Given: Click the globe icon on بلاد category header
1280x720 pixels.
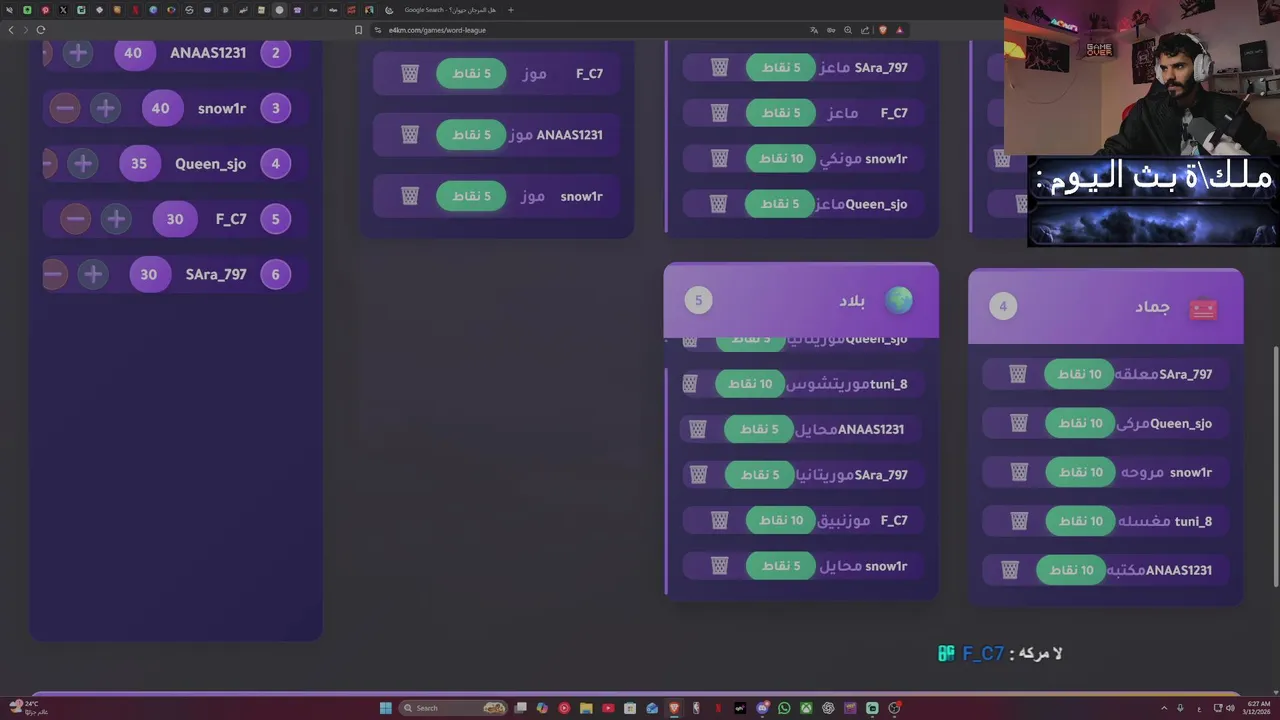Looking at the screenshot, I should [899, 301].
